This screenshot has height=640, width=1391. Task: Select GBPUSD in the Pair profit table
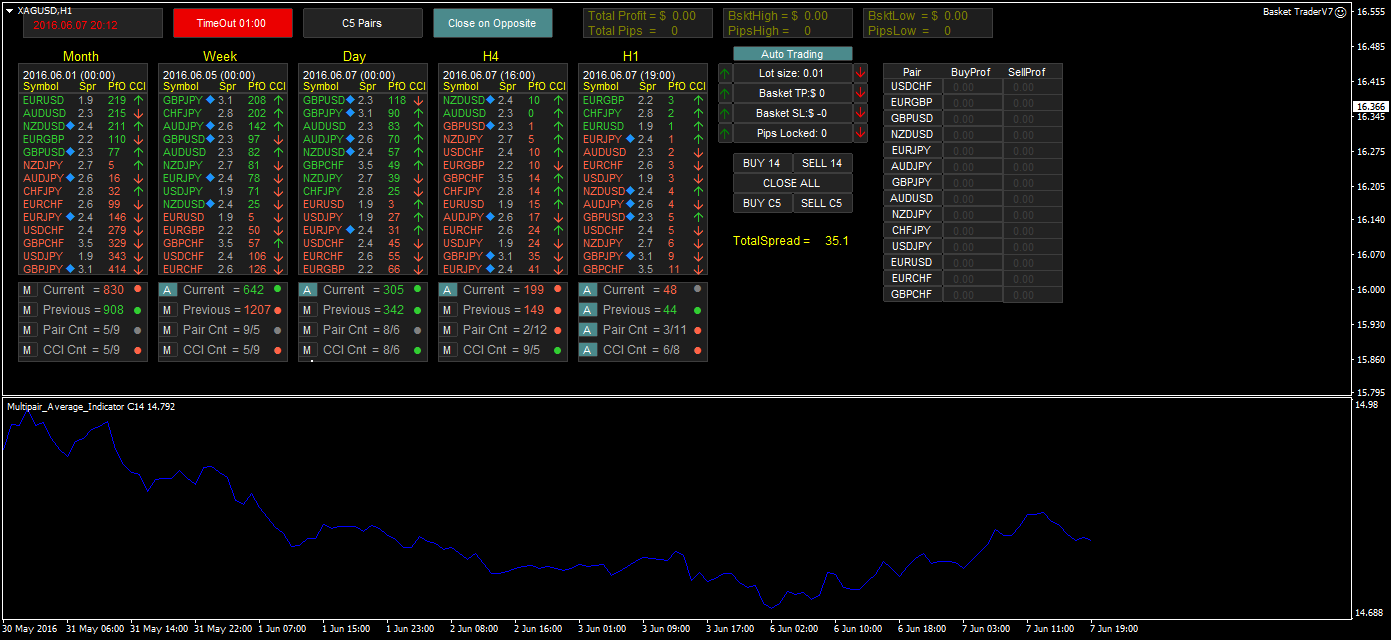(x=912, y=119)
